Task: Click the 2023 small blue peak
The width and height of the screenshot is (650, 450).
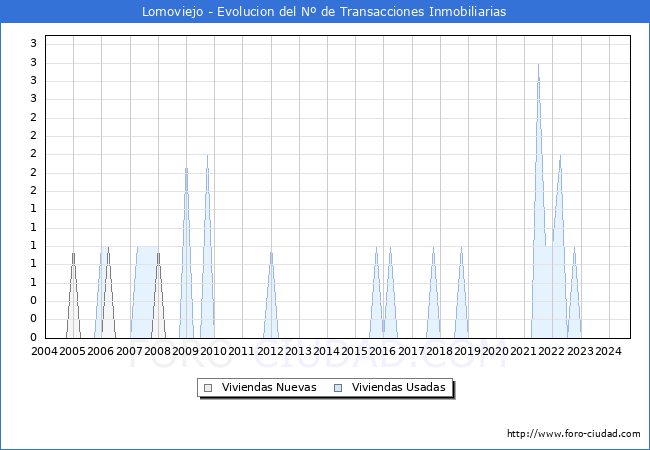Action: [x=574, y=250]
